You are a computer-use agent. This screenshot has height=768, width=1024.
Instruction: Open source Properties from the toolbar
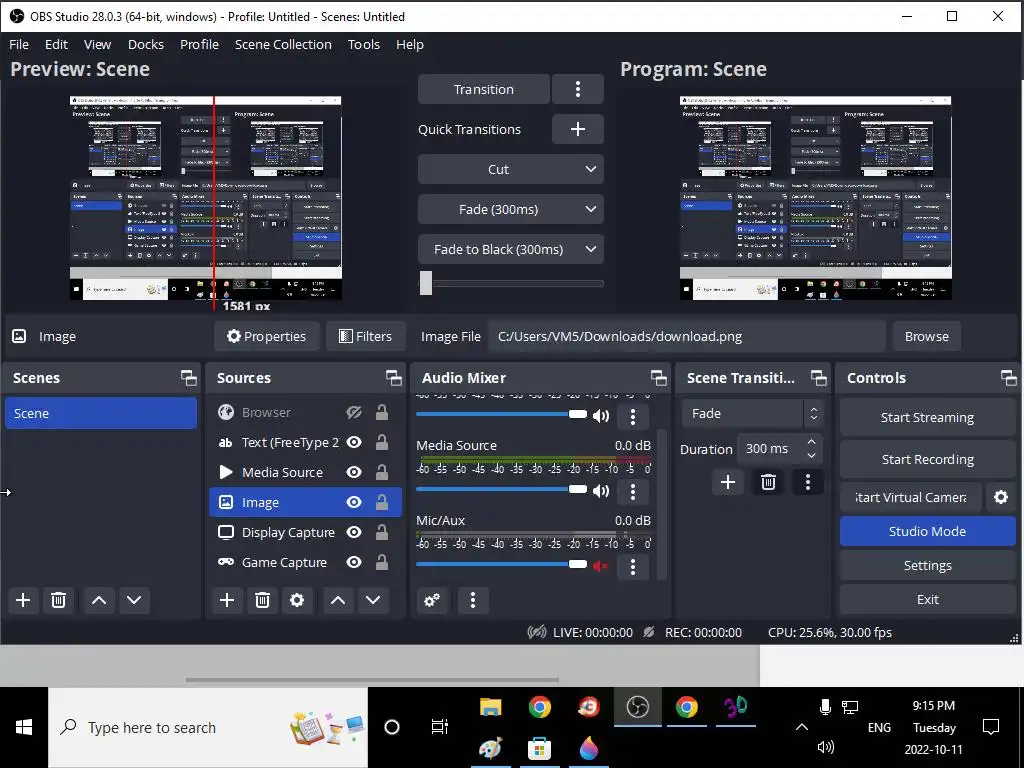tap(266, 336)
